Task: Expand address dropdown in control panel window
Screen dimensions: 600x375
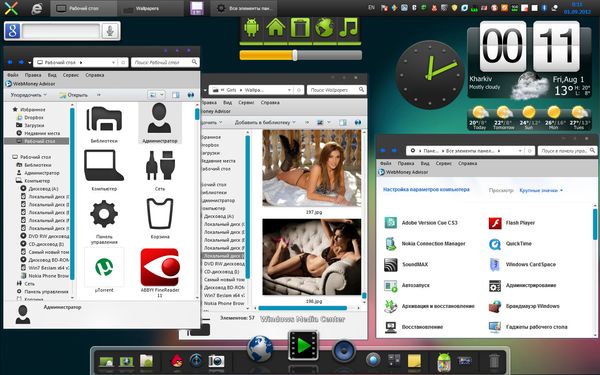Action: click(520, 151)
